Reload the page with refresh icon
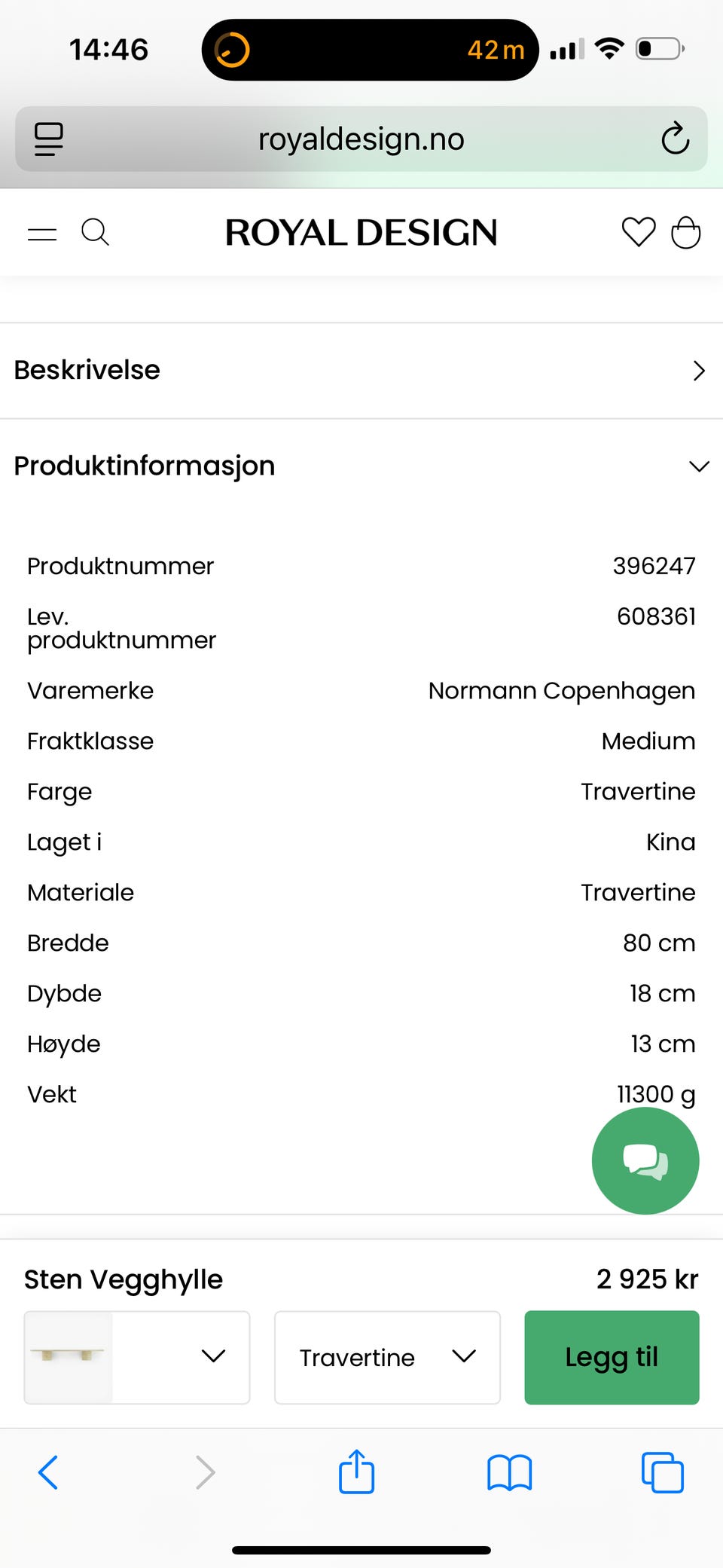This screenshot has width=723, height=1568. click(x=675, y=138)
